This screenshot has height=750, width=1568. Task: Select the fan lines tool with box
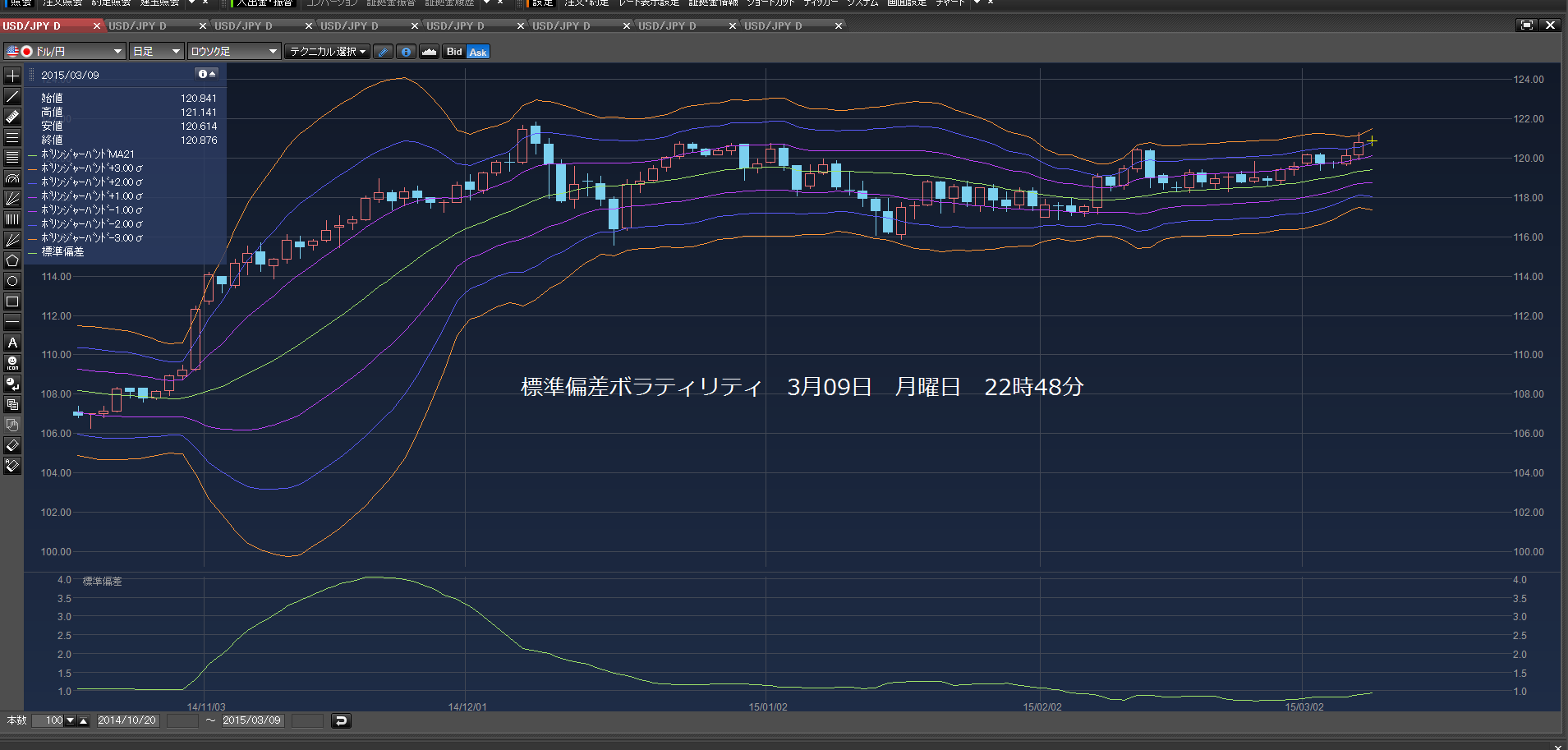(x=12, y=199)
